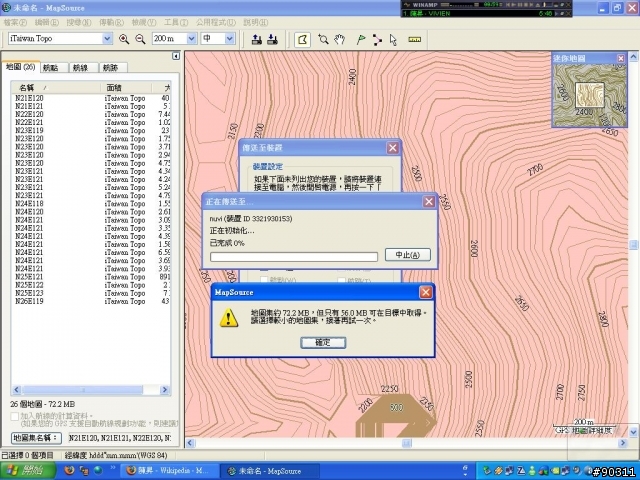This screenshot has width=640, height=480.
Task: Select the N26E119 map row
Action: [91, 301]
